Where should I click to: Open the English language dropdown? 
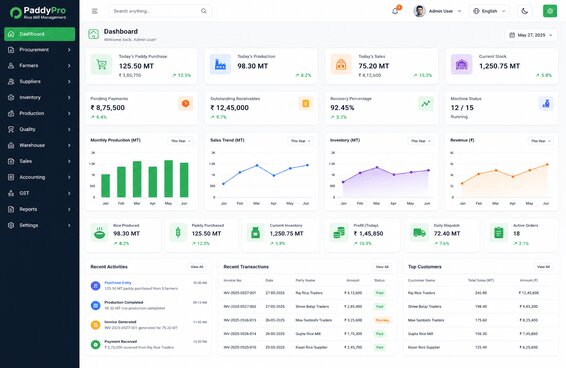click(x=489, y=11)
